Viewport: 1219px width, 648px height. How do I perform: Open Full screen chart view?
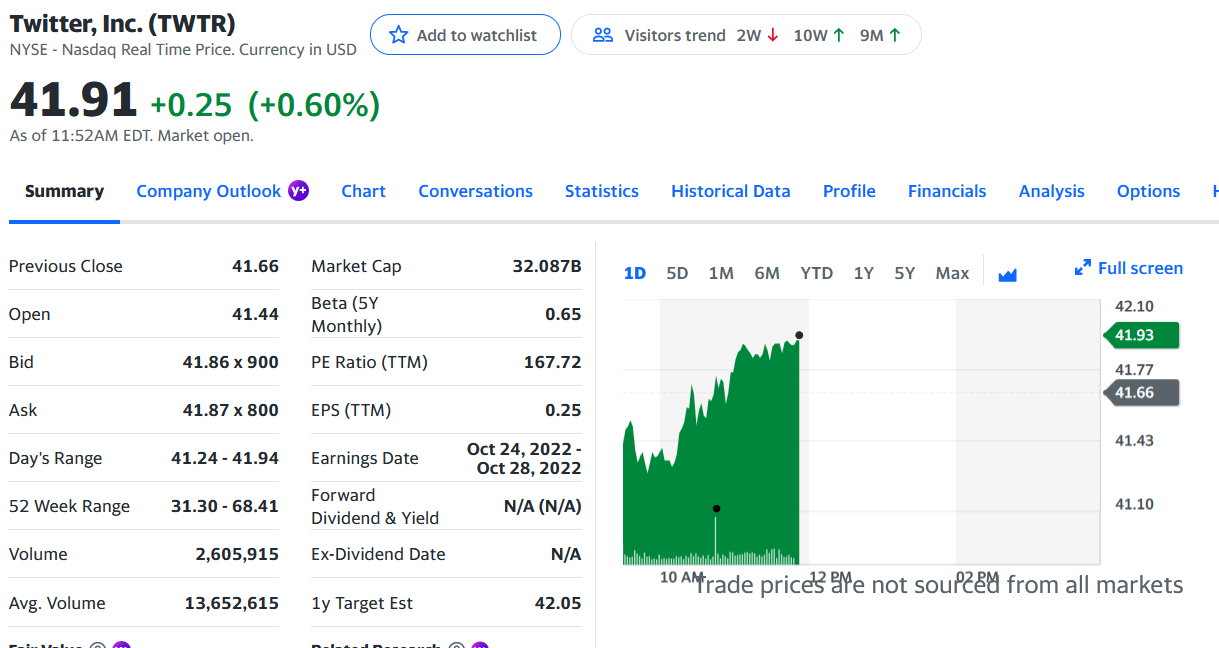pos(1128,268)
